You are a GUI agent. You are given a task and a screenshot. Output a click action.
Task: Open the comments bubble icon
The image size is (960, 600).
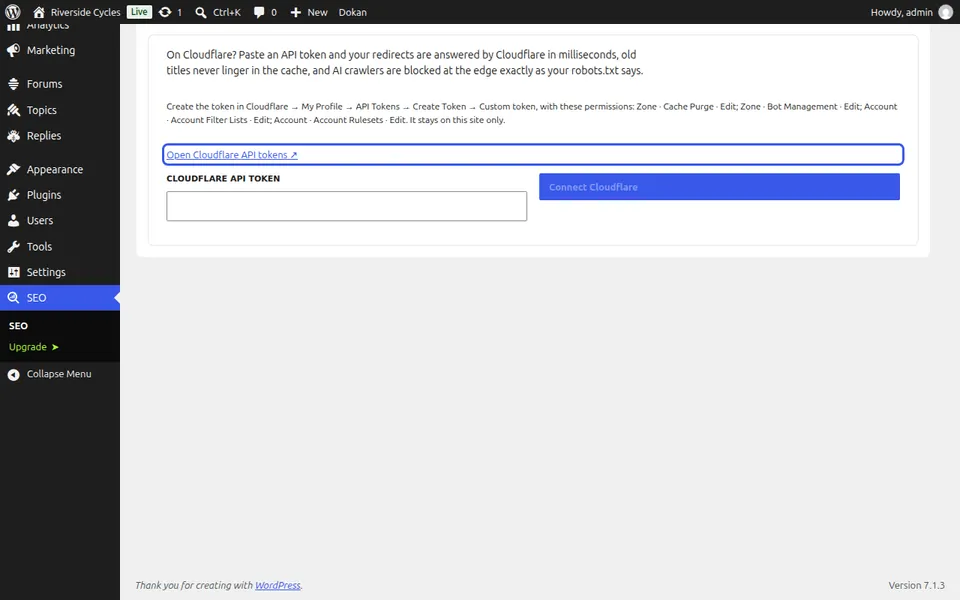click(259, 12)
